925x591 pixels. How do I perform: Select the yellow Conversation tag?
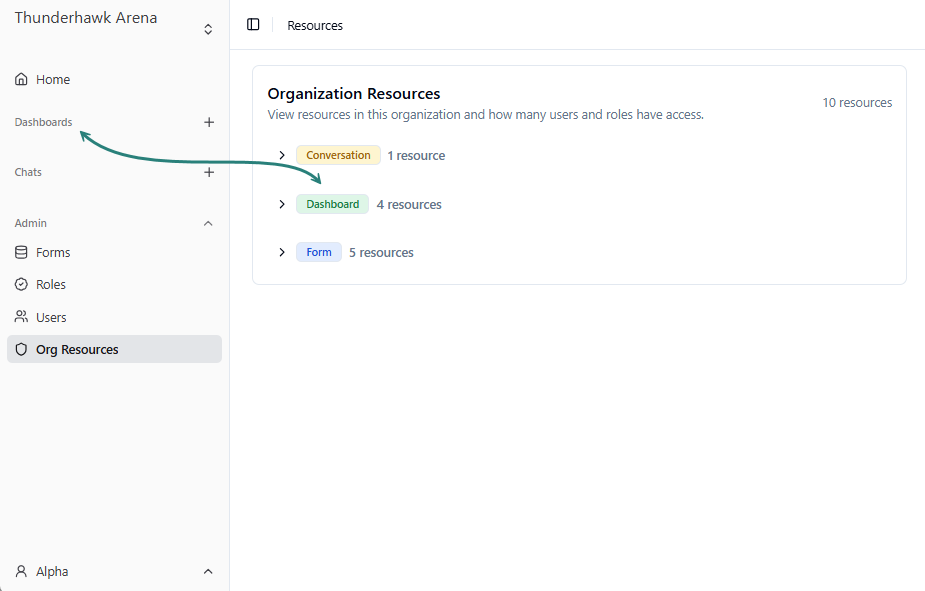[x=338, y=155]
